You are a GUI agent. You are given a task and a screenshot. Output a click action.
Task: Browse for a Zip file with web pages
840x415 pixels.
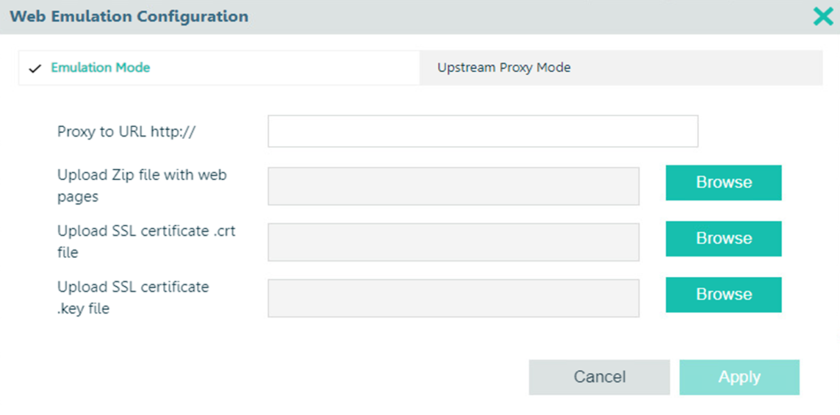tap(723, 183)
